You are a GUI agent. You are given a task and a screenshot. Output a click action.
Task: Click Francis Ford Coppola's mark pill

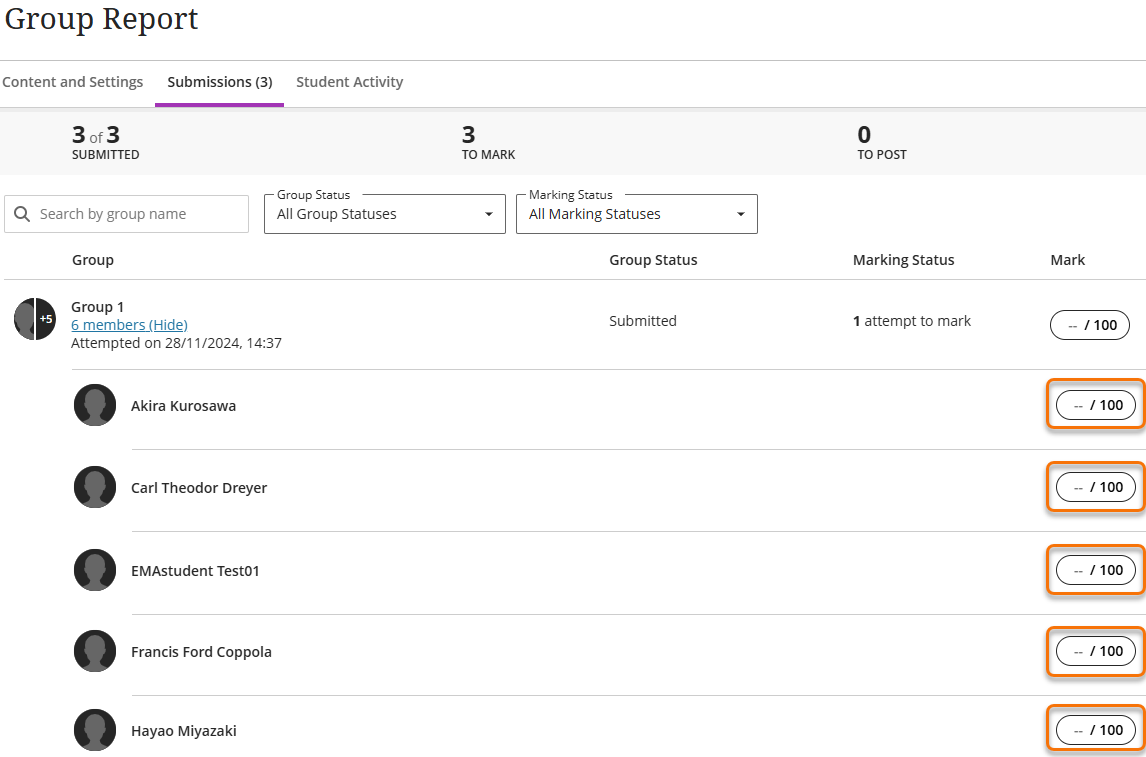coord(1096,651)
